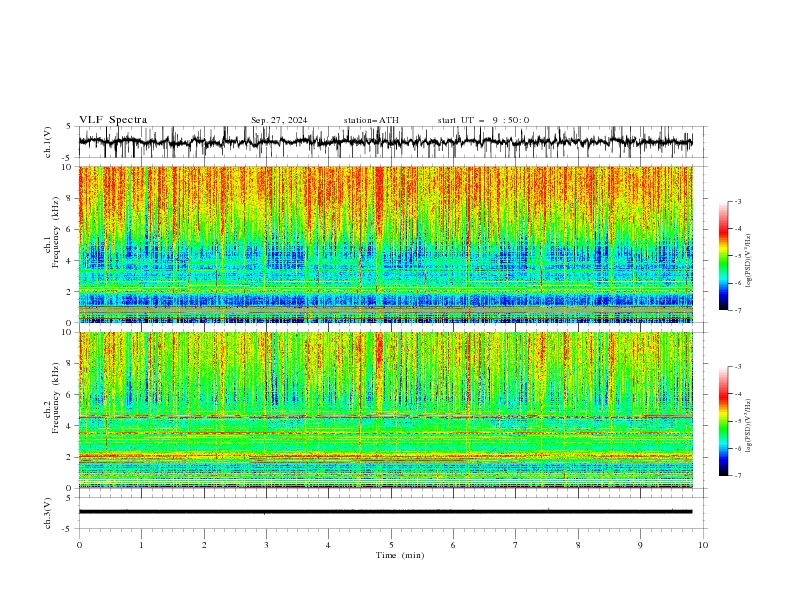The width and height of the screenshot is (792, 612).
Task: Click the "station=ATH" header label
Action: tap(371, 120)
